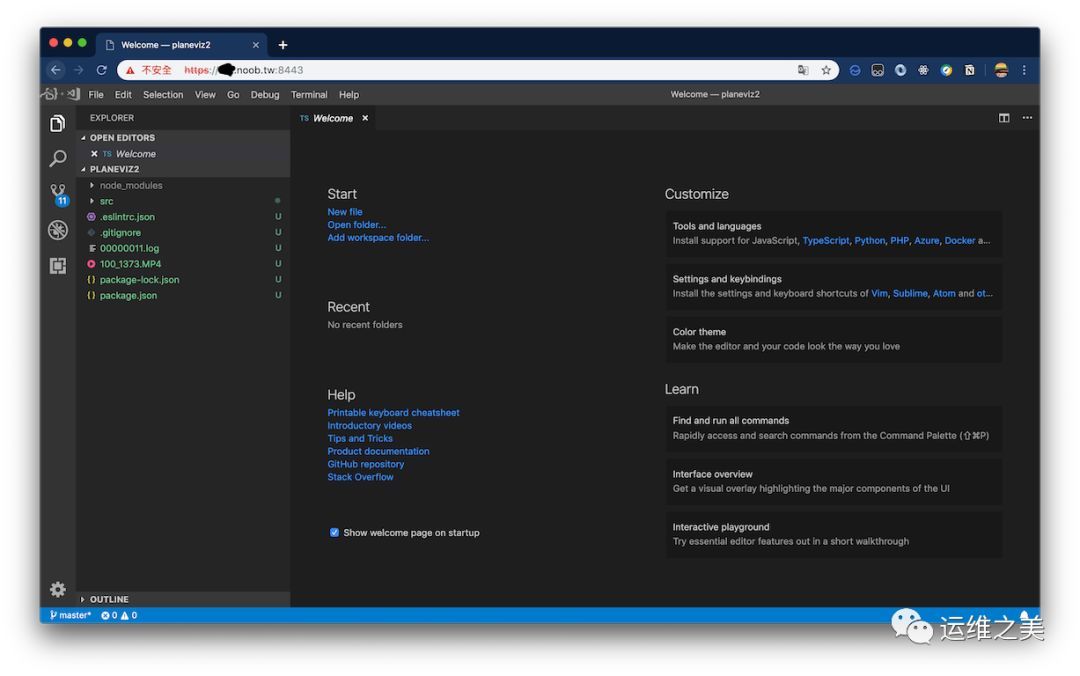Open the Search view icon
The image size is (1080, 676).
pos(58,159)
